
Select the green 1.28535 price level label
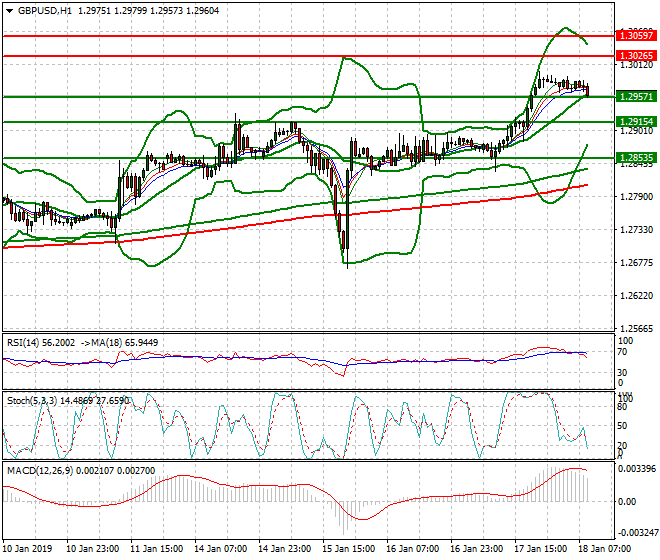636,158
